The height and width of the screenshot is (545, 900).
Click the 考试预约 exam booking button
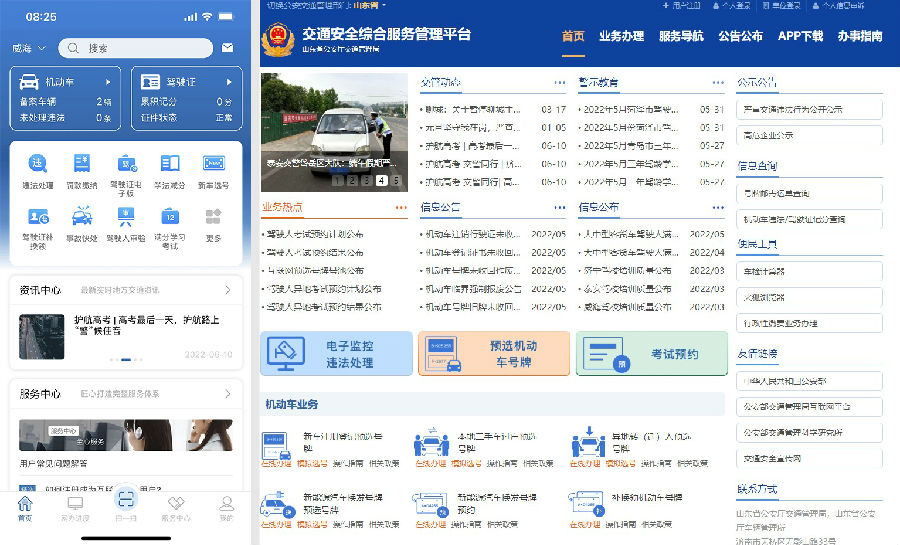click(651, 354)
